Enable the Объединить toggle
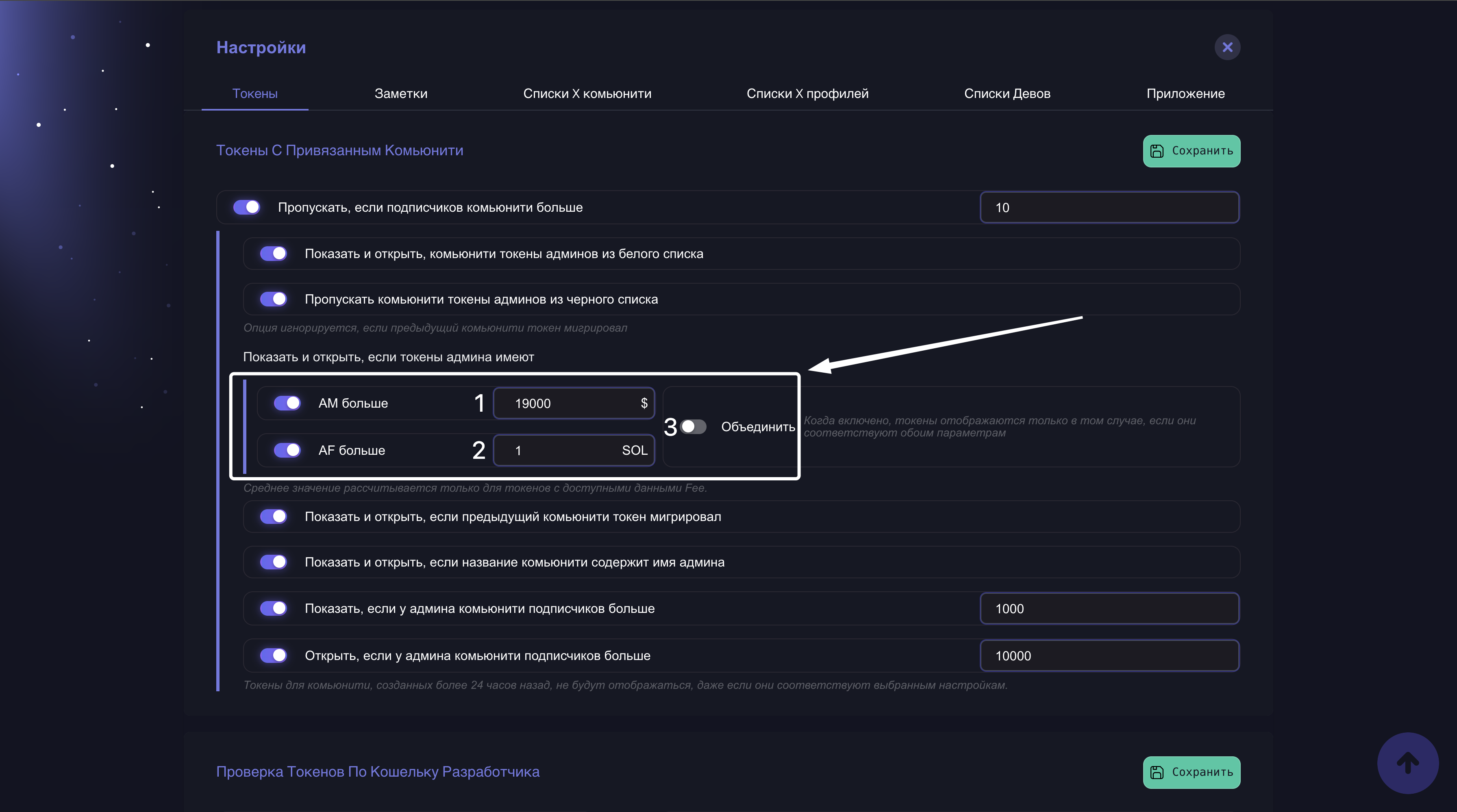Screen dimensions: 1457x812 coord(694,426)
